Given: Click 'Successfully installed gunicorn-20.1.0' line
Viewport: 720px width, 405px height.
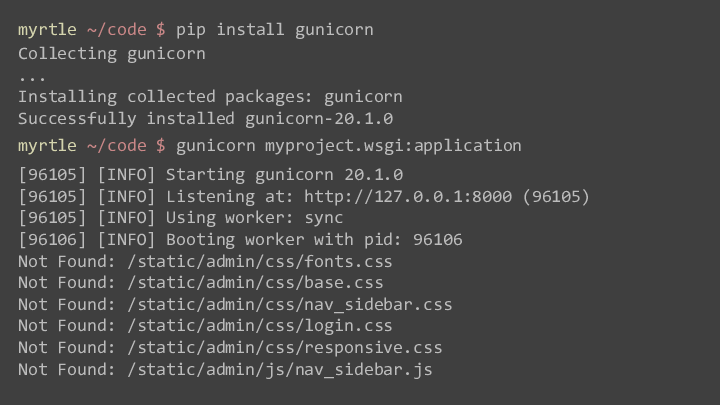Looking at the screenshot, I should pos(205,119).
